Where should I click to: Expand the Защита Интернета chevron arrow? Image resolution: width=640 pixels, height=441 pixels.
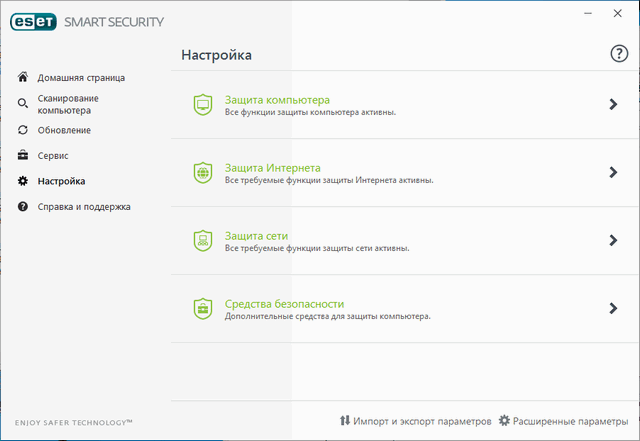(x=613, y=172)
